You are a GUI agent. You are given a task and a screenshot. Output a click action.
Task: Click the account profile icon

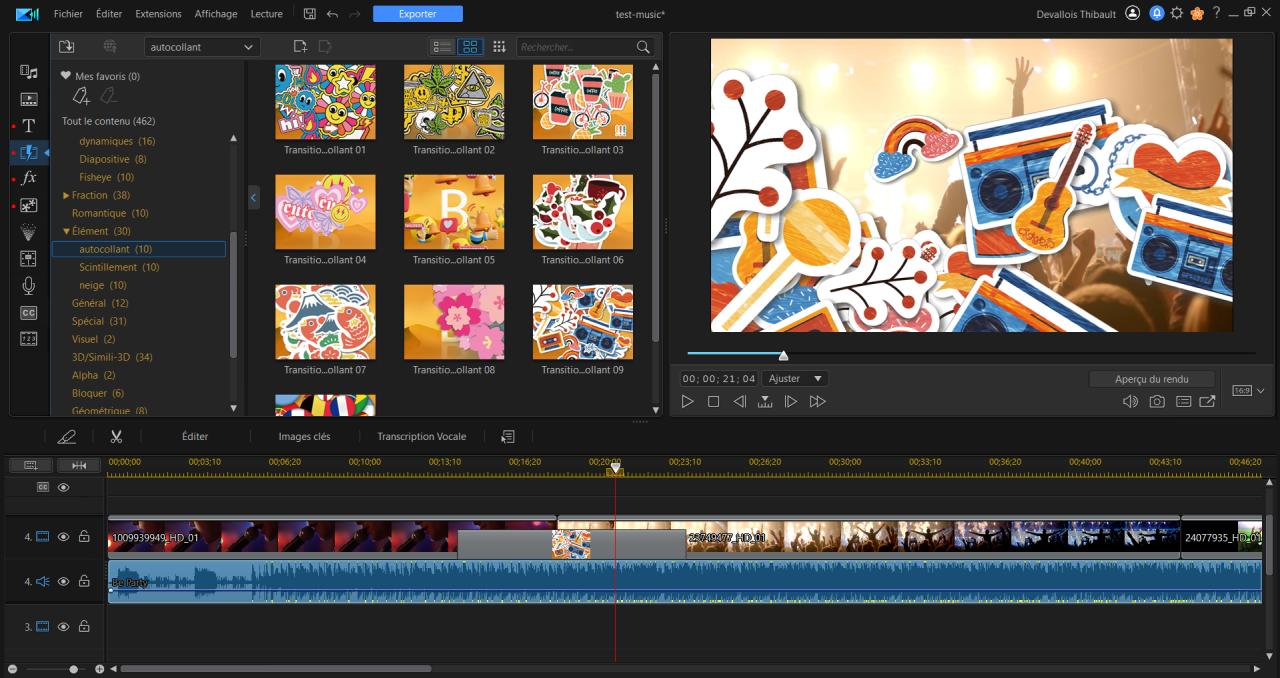(x=1132, y=13)
